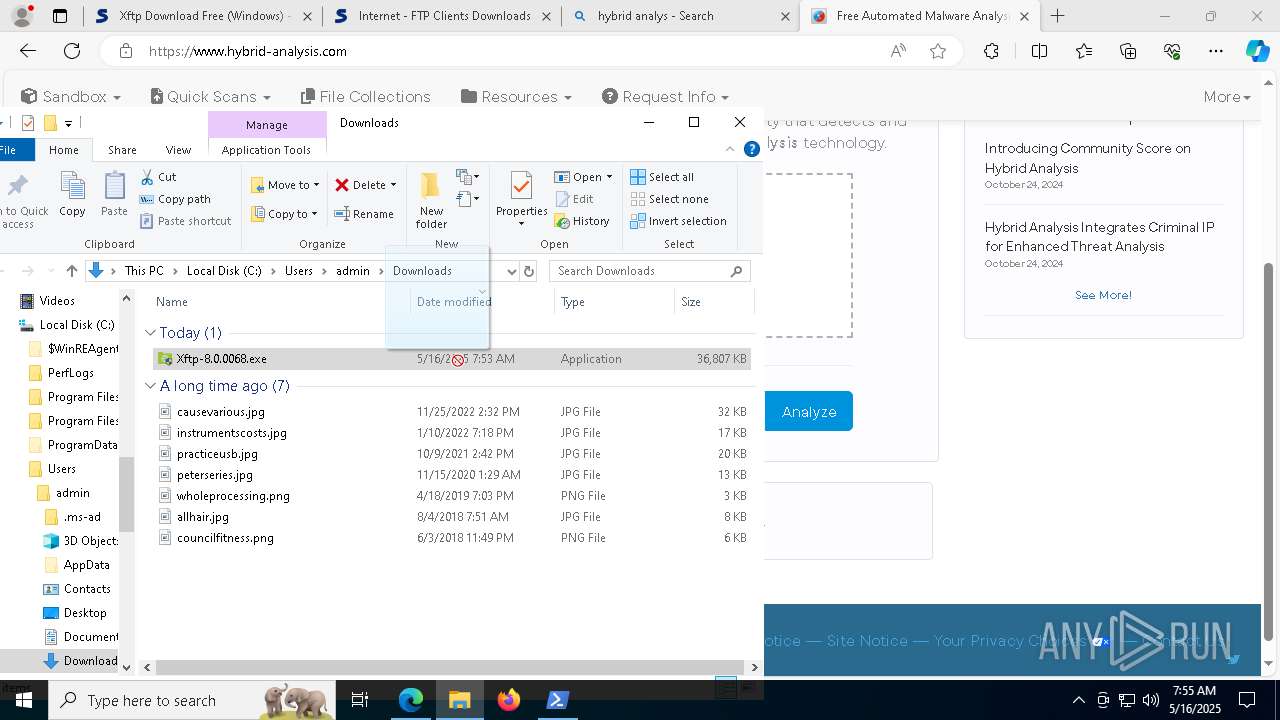Click Select all in ribbon
This screenshot has height=720, width=1280.
pyautogui.click(x=662, y=177)
